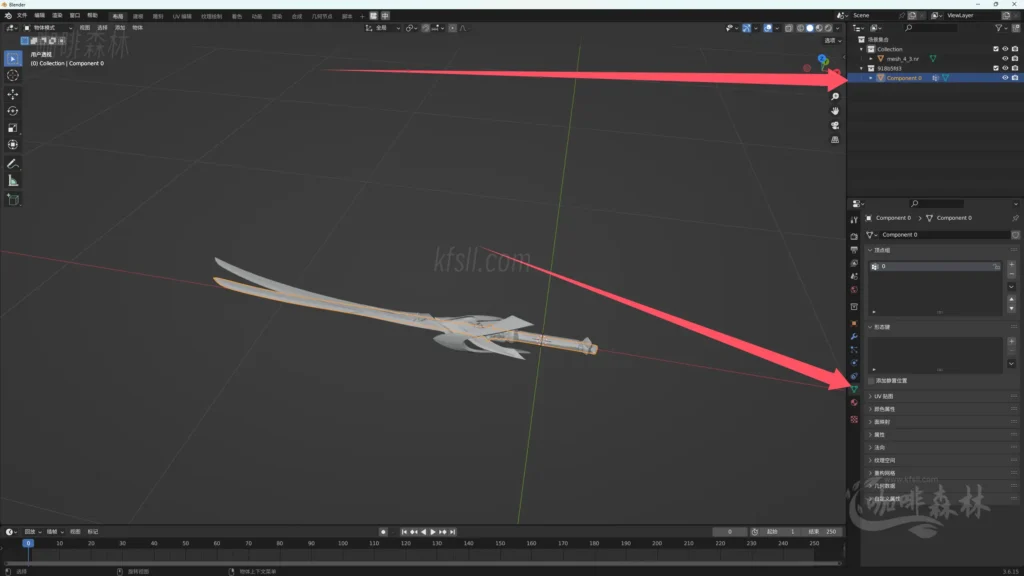1024x576 pixels.
Task: Select the Move tool in the left toolbar
Action: [13, 93]
